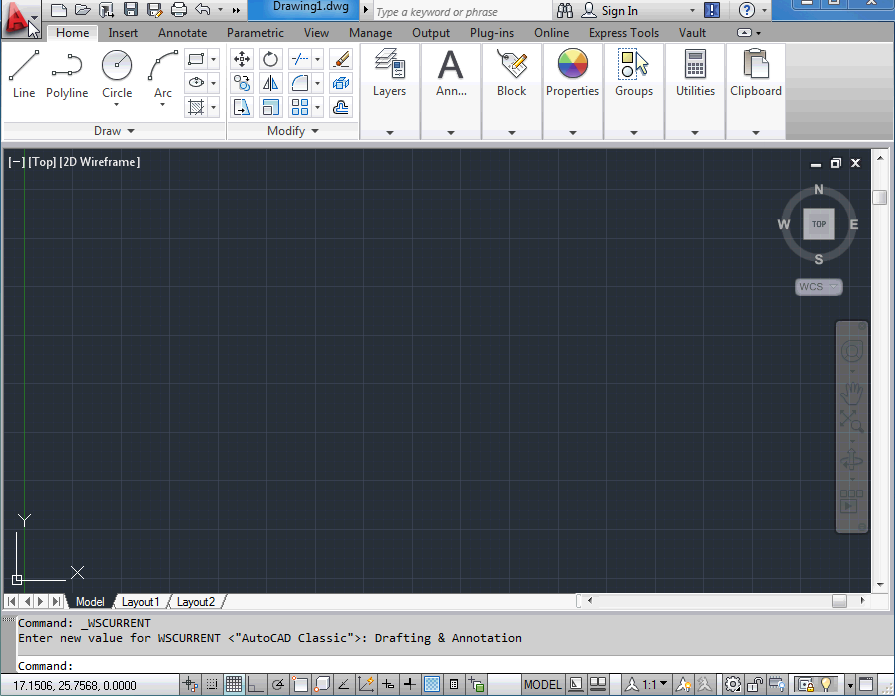895x696 pixels.
Task: Enable Ortho Mode in status bar
Action: coord(255,684)
